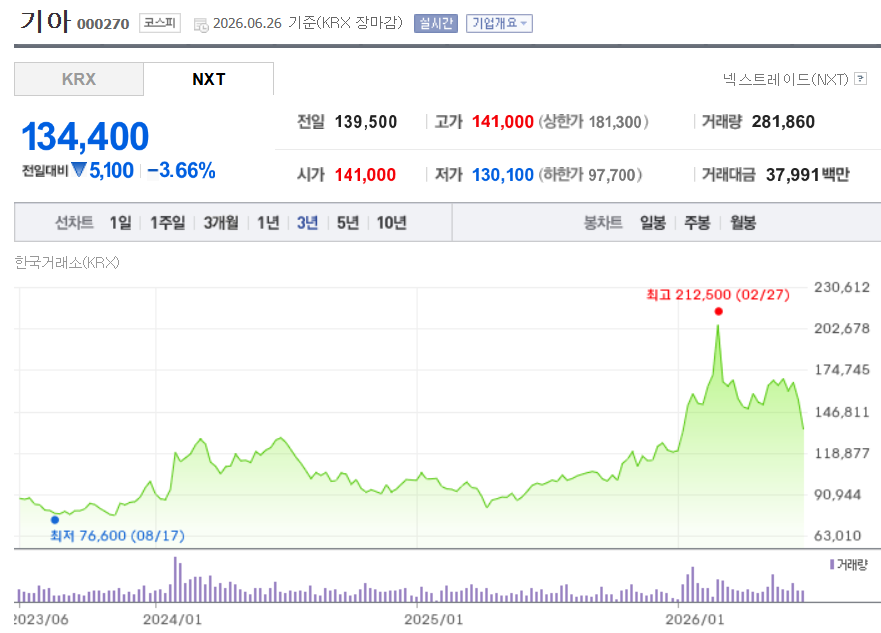Click the 넥스트레이드(NXT) label
Screen dimensions: 881x633
pos(785,79)
